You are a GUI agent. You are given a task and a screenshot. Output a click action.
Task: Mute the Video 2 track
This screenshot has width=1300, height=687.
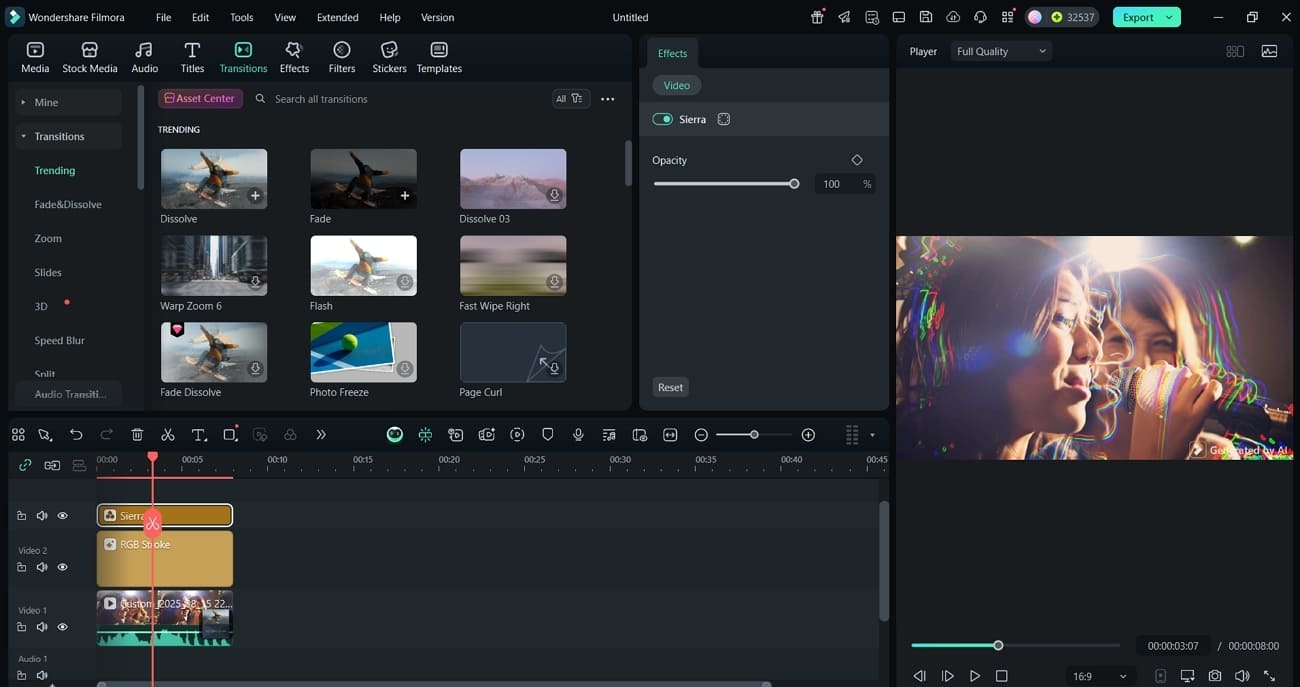(42, 567)
